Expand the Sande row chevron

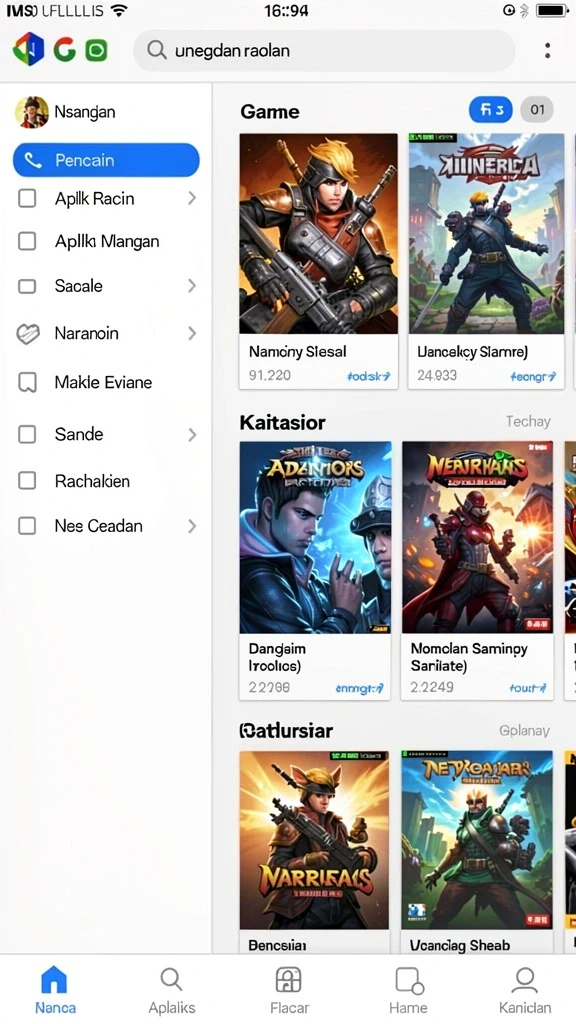pos(192,434)
